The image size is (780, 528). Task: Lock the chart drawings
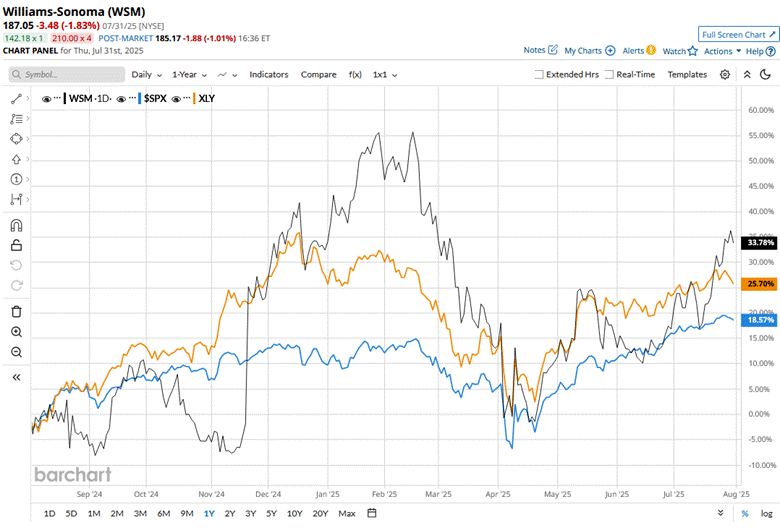pyautogui.click(x=16, y=245)
